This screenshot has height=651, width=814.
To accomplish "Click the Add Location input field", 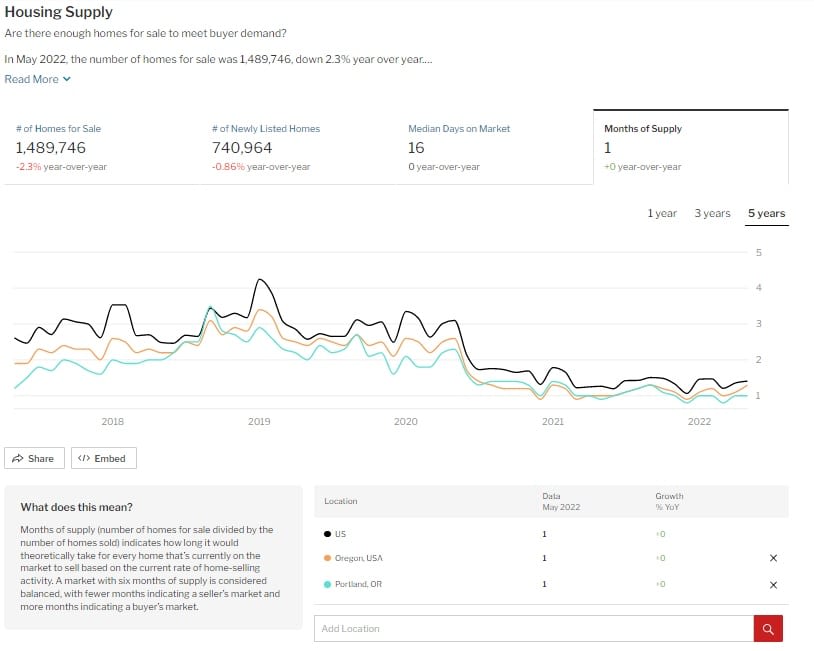I will pyautogui.click(x=534, y=629).
